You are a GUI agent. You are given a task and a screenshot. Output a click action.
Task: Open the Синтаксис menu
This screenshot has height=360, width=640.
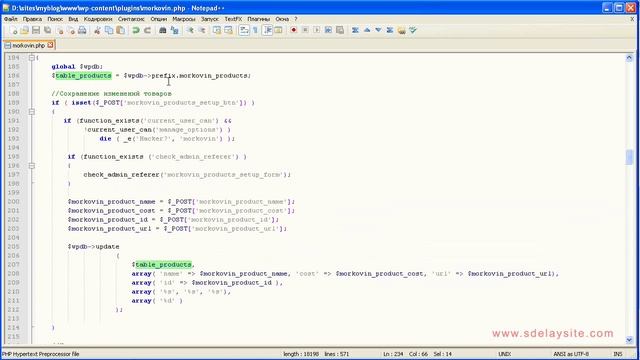pos(131,19)
